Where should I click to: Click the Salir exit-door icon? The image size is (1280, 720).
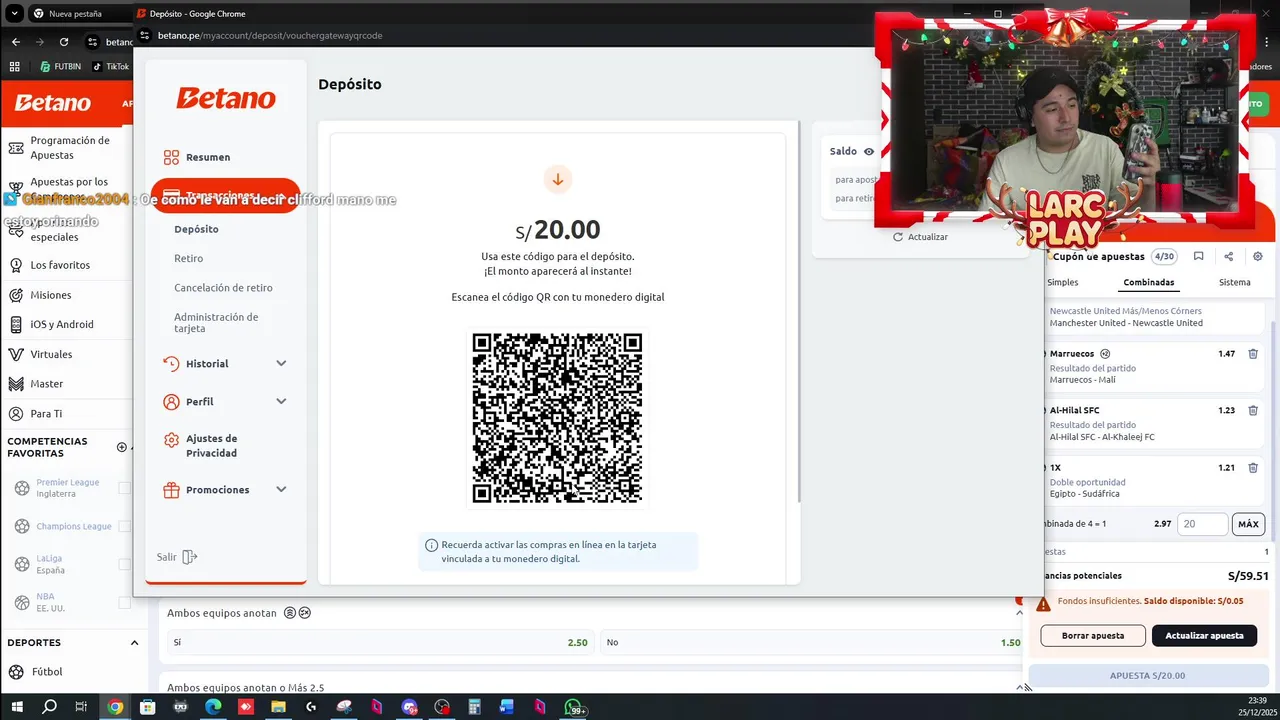click(x=190, y=557)
